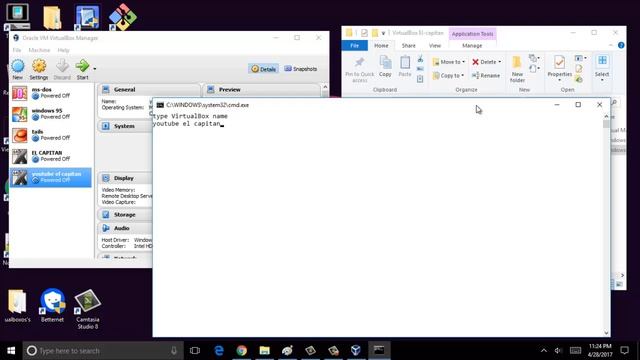
Task: Collapse the Storage section header
Action: tap(125, 215)
